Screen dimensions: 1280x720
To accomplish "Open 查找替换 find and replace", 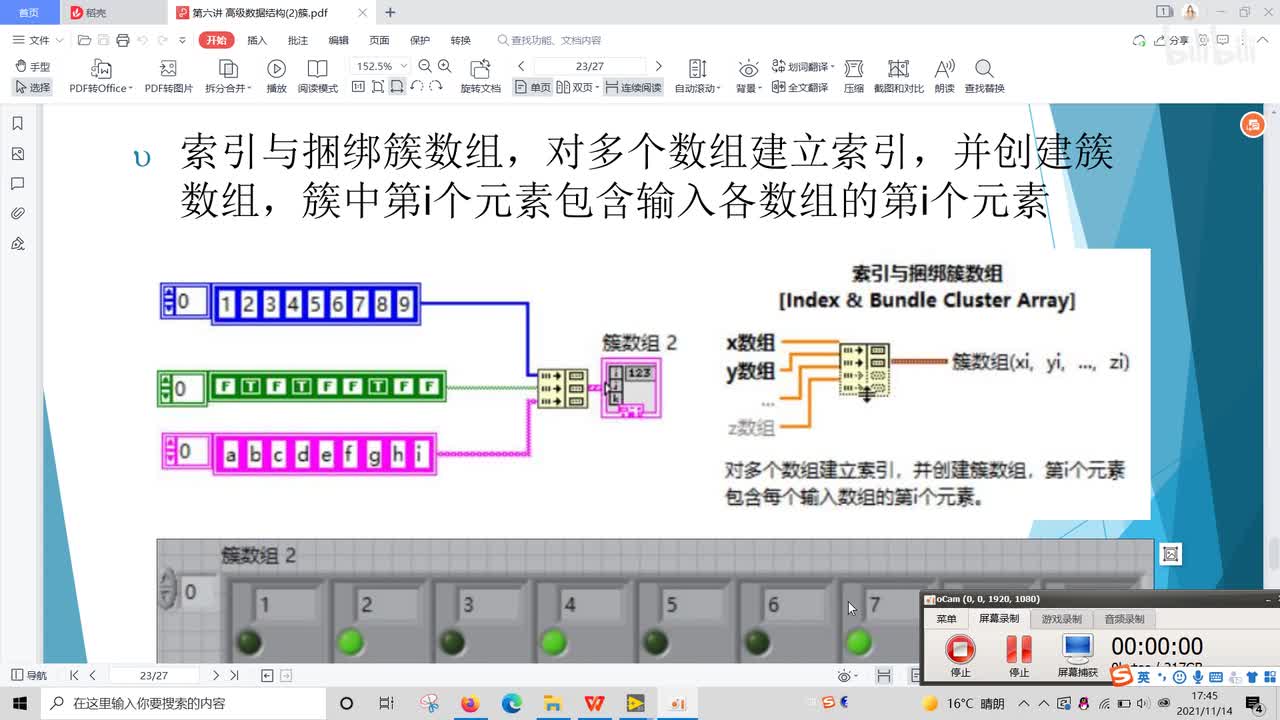I will (x=984, y=76).
